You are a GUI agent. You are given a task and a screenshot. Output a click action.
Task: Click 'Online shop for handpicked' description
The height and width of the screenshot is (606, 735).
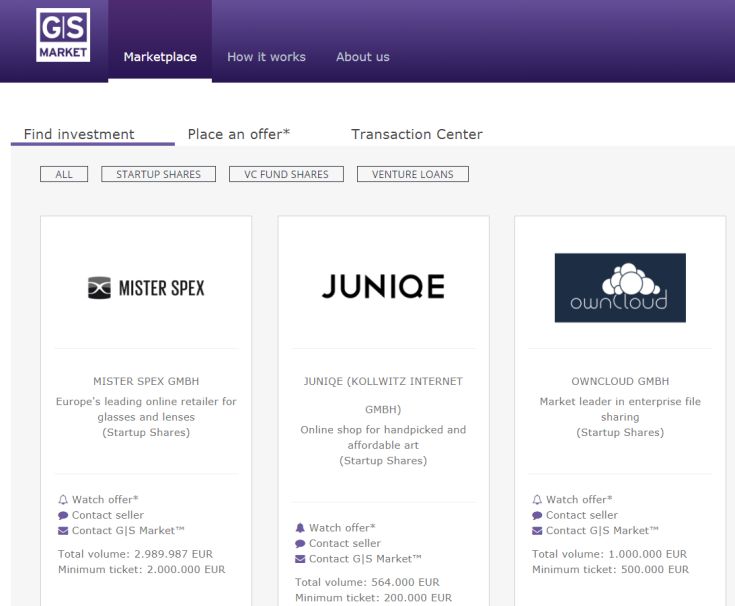(x=383, y=437)
